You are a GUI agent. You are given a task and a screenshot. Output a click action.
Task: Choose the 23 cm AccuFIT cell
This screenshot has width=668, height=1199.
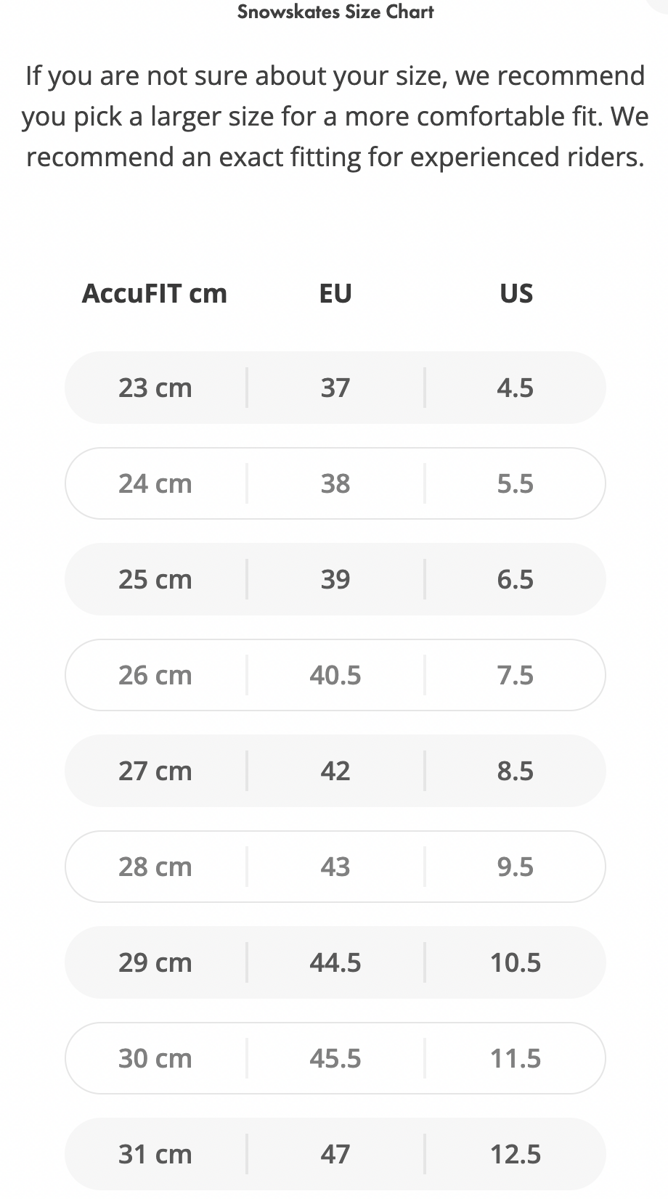click(x=155, y=388)
